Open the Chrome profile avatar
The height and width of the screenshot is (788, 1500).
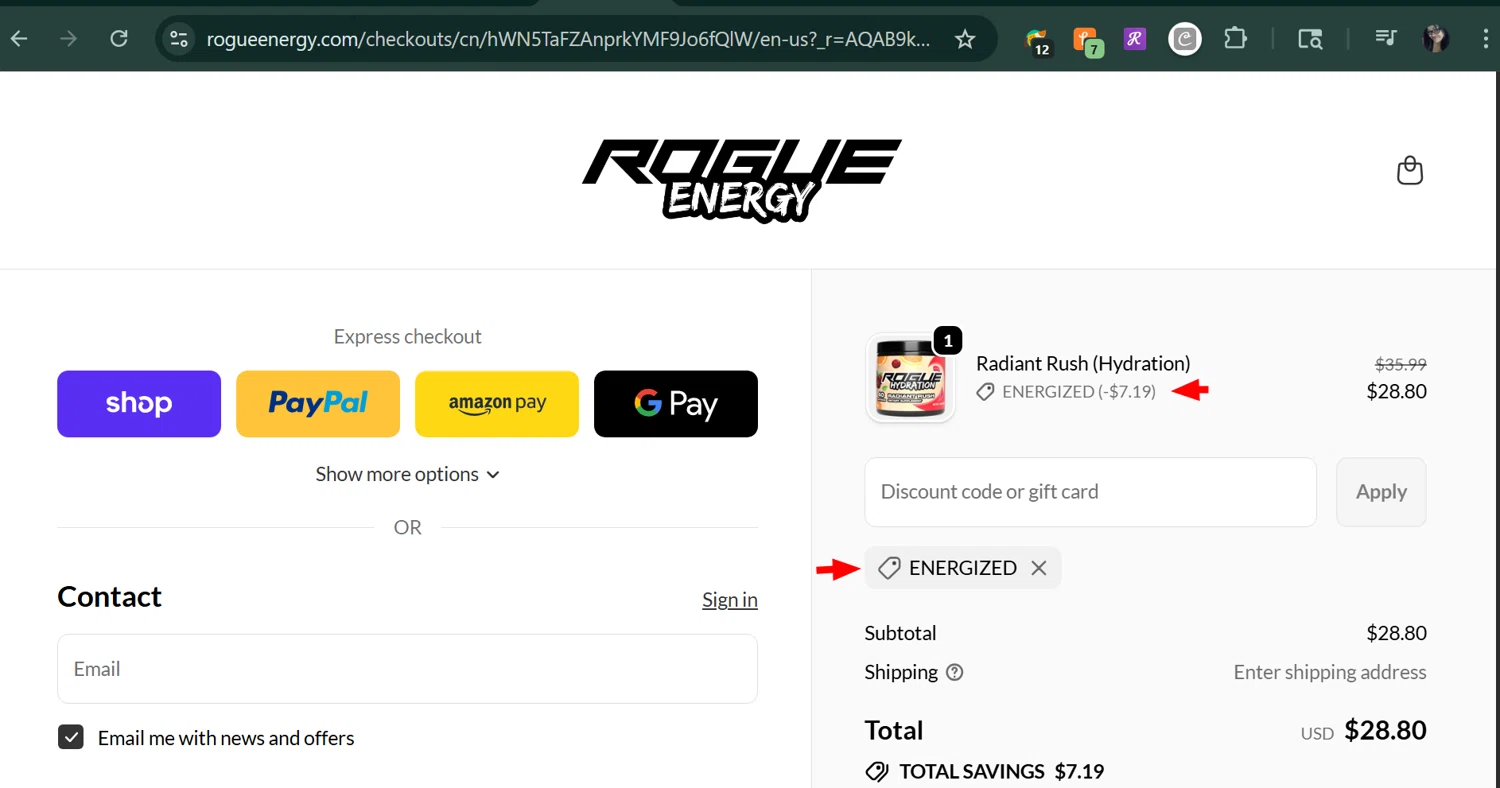(x=1436, y=39)
